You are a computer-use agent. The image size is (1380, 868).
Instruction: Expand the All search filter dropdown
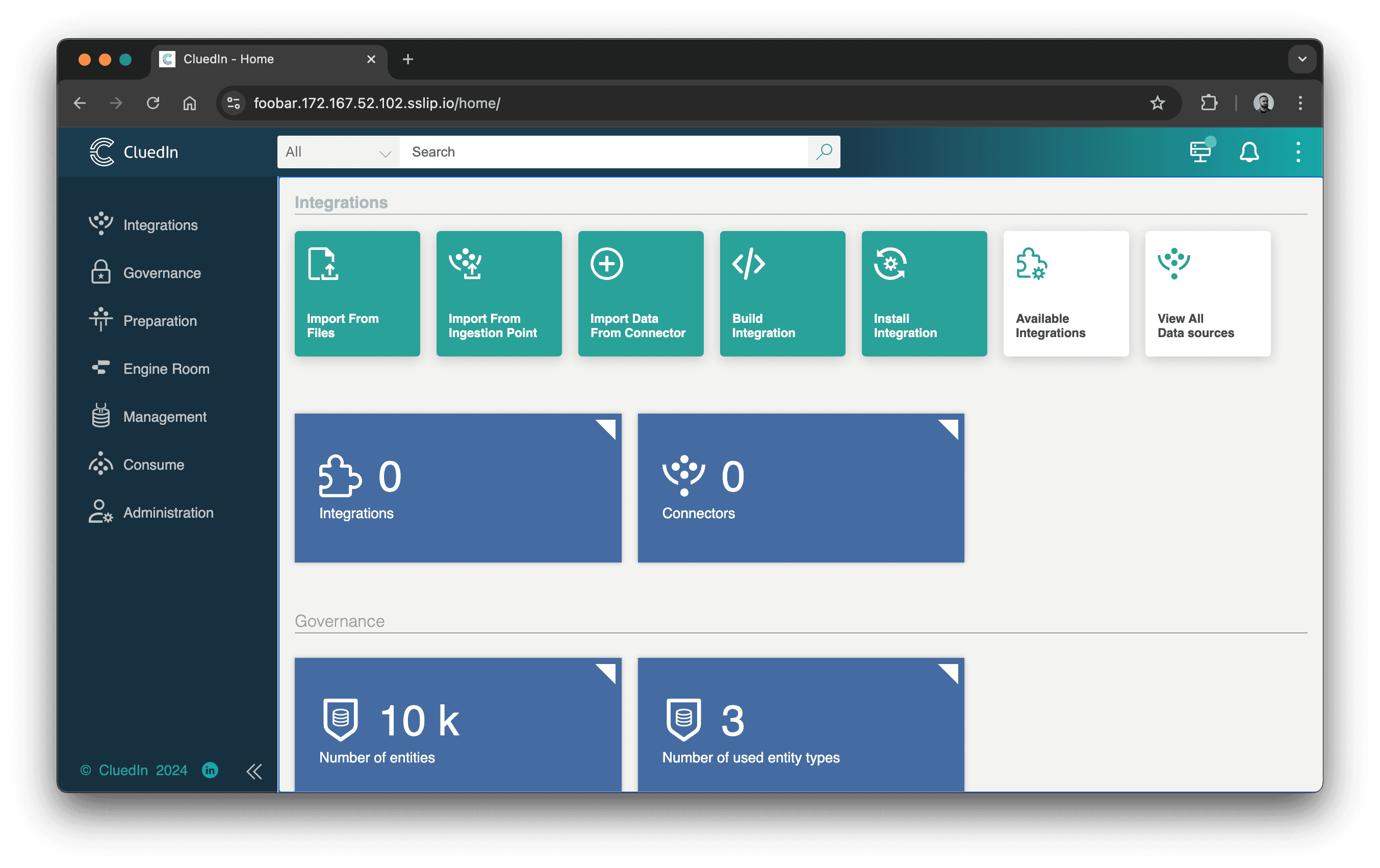[338, 152]
